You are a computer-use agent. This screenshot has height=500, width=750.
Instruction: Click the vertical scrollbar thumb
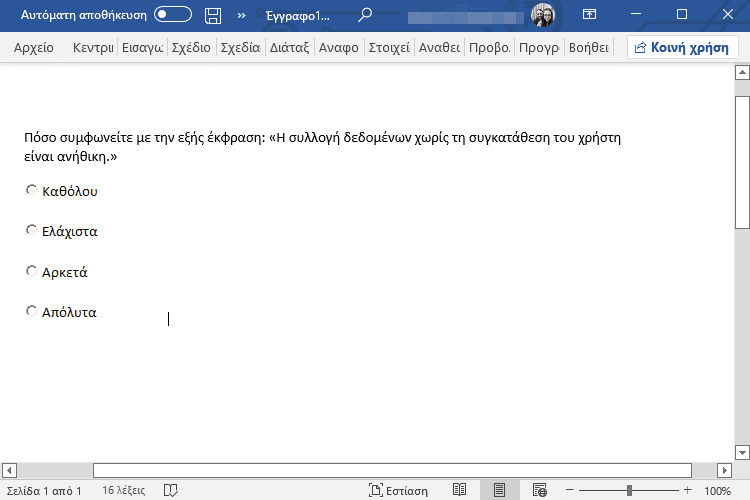[742, 163]
